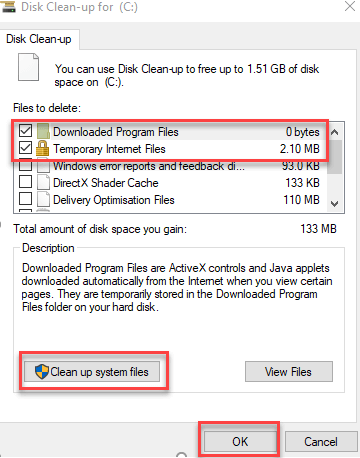
Task: Click the blank document icon beside the disk space message
Action: (x=28, y=67)
